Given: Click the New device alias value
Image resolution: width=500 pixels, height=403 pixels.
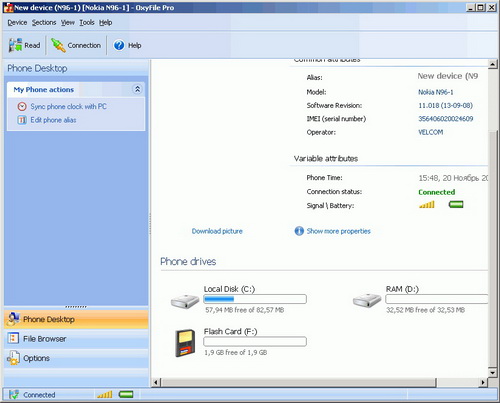Looking at the screenshot, I should [x=448, y=76].
